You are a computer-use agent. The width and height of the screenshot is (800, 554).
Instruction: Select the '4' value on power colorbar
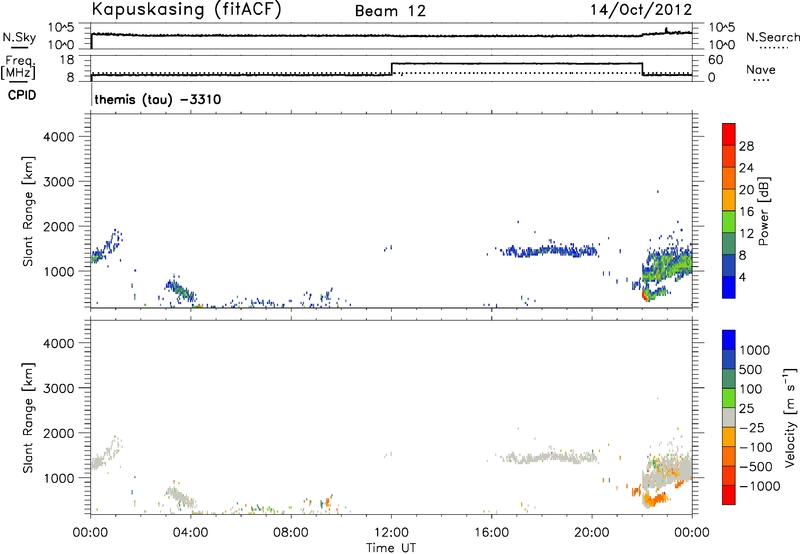pos(742,278)
